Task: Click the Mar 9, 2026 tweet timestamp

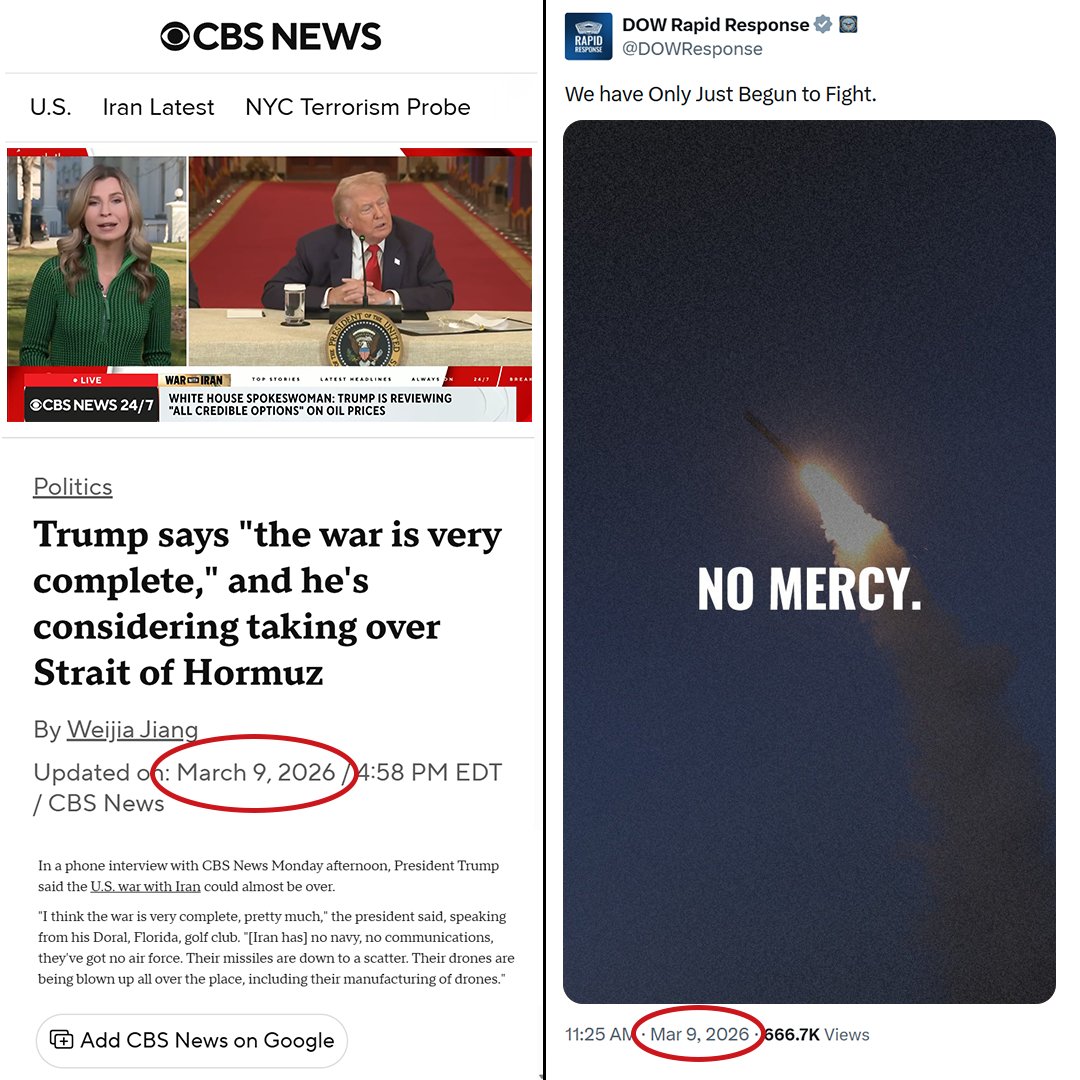Action: click(x=699, y=1035)
